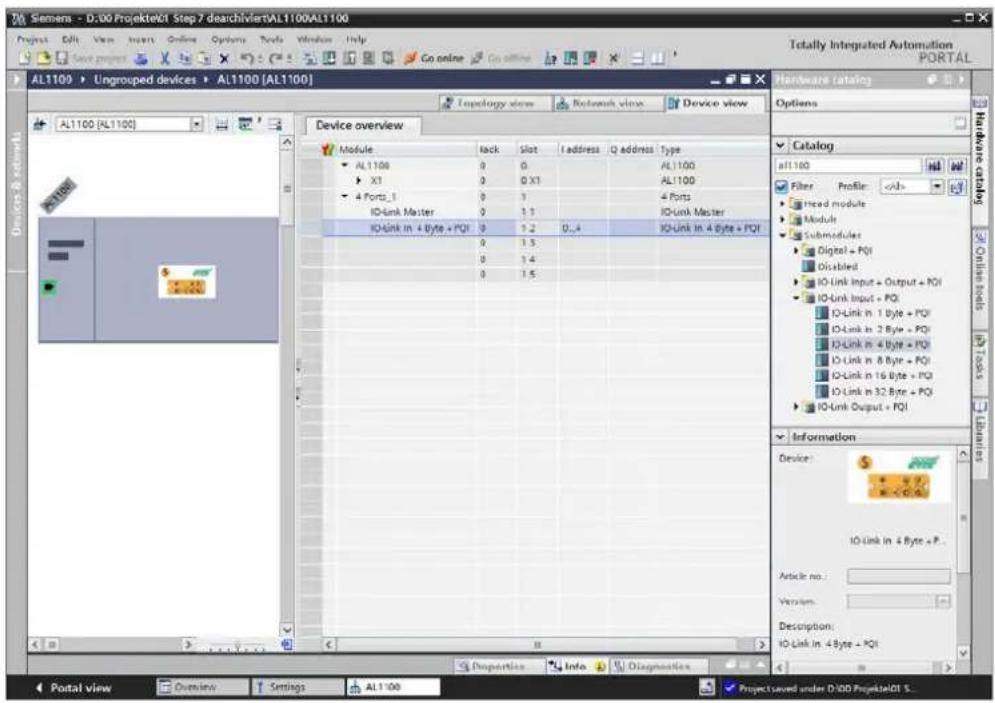The width and height of the screenshot is (995, 703).
Task: Switch to Network view tab
Action: point(608,103)
